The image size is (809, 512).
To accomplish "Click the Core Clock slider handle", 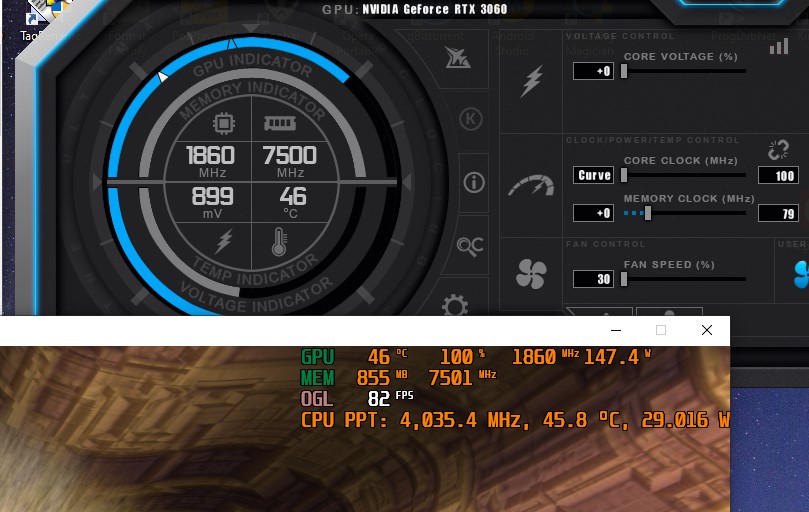I will click(624, 175).
